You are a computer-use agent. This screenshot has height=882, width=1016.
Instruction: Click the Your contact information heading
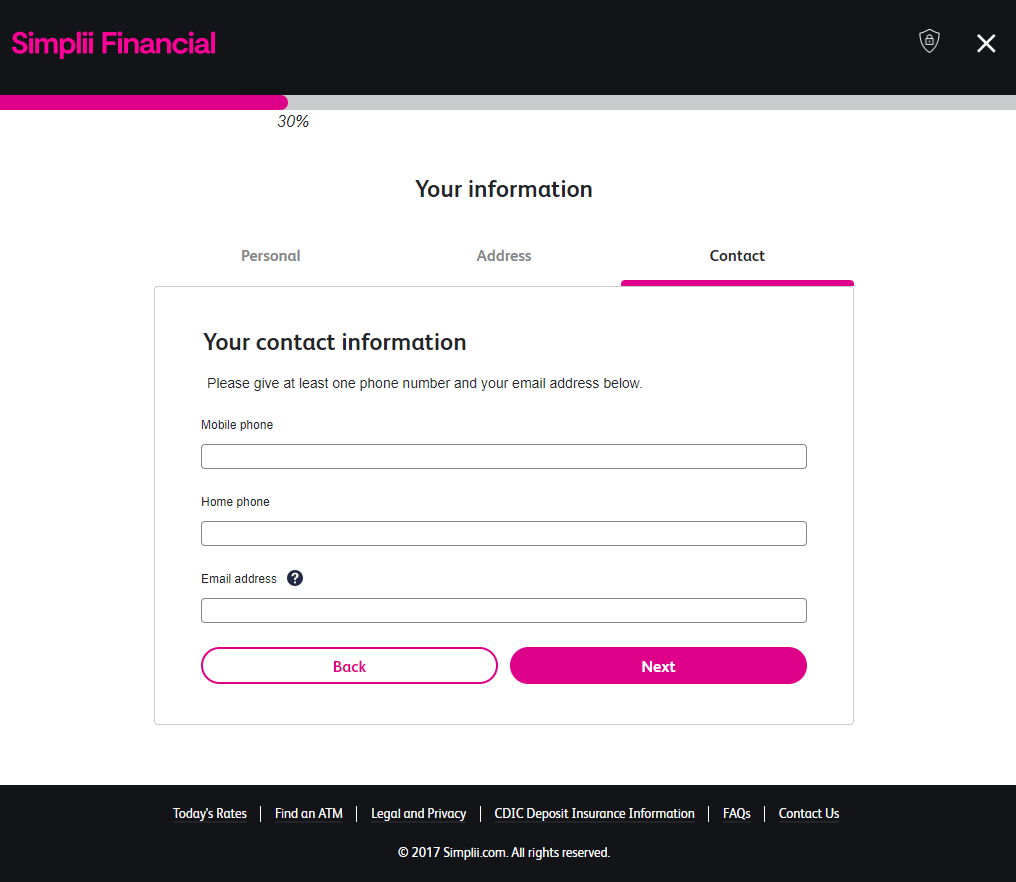point(335,342)
